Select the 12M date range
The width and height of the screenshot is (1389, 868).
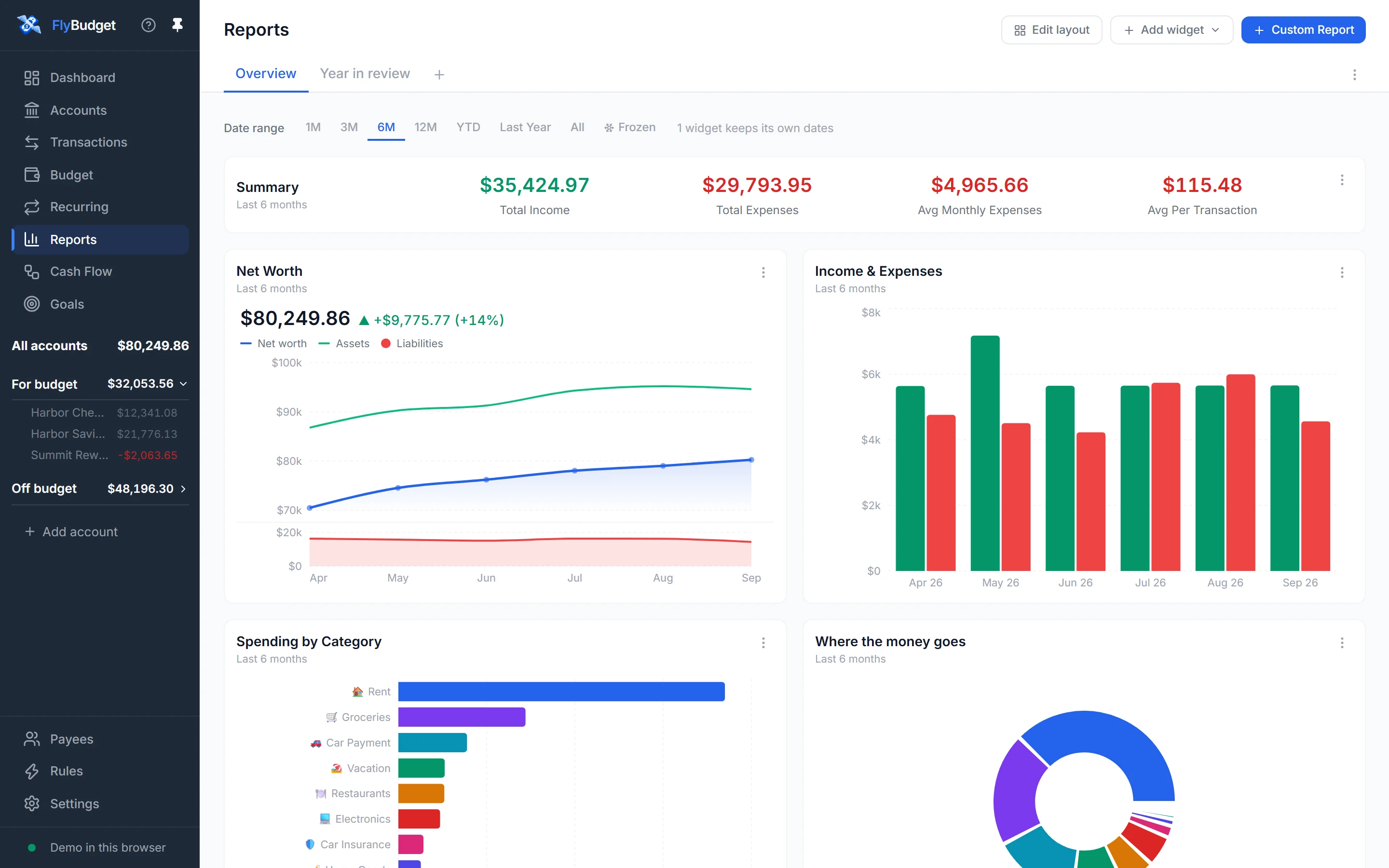[x=425, y=127]
